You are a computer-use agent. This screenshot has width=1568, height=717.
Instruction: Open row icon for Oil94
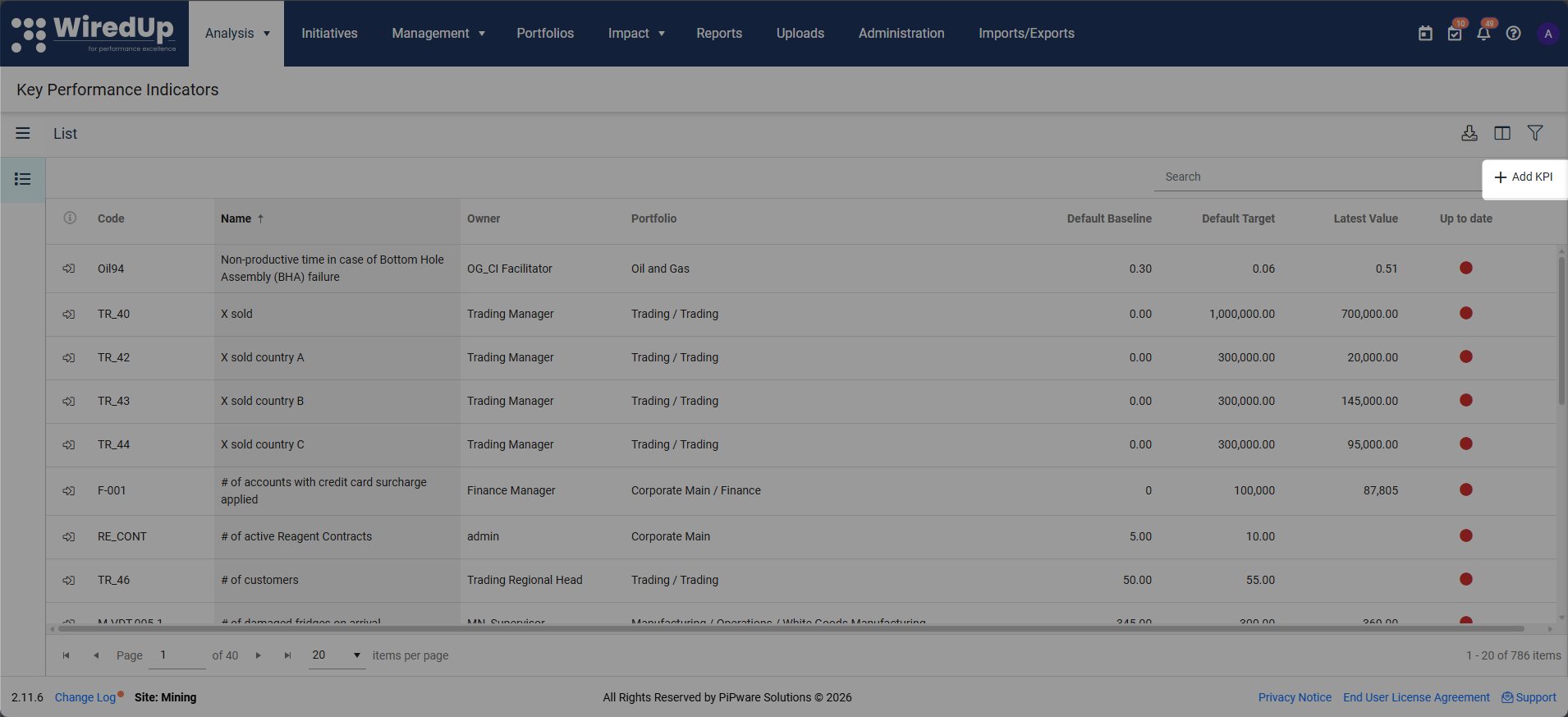[69, 269]
